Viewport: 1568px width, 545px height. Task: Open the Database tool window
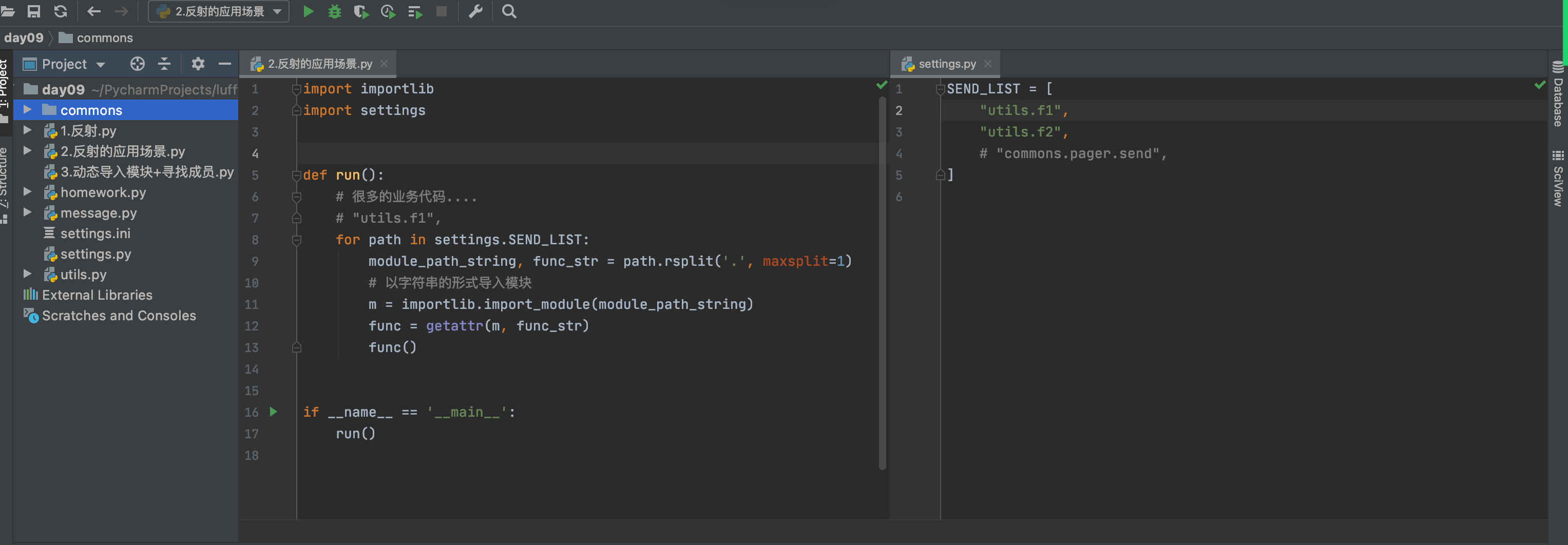pyautogui.click(x=1558, y=94)
